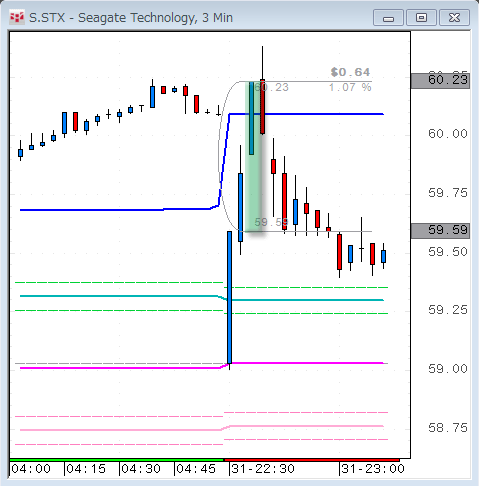The image size is (479, 486).
Task: Click the $0.64 measurement label
Action: (350, 72)
